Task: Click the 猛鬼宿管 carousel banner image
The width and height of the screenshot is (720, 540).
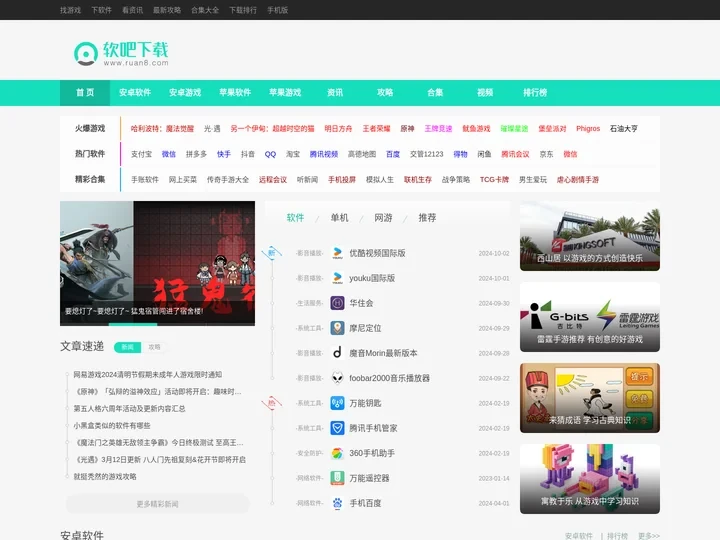Action: coord(158,263)
